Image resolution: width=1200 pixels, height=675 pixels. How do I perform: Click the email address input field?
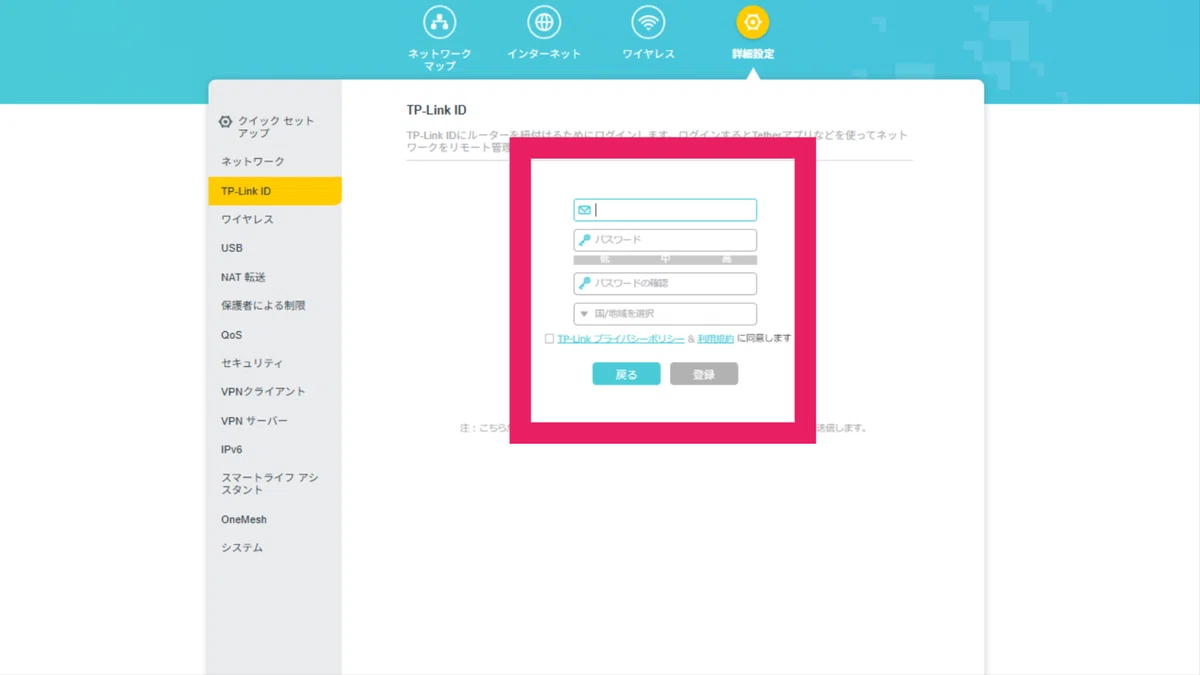click(665, 210)
